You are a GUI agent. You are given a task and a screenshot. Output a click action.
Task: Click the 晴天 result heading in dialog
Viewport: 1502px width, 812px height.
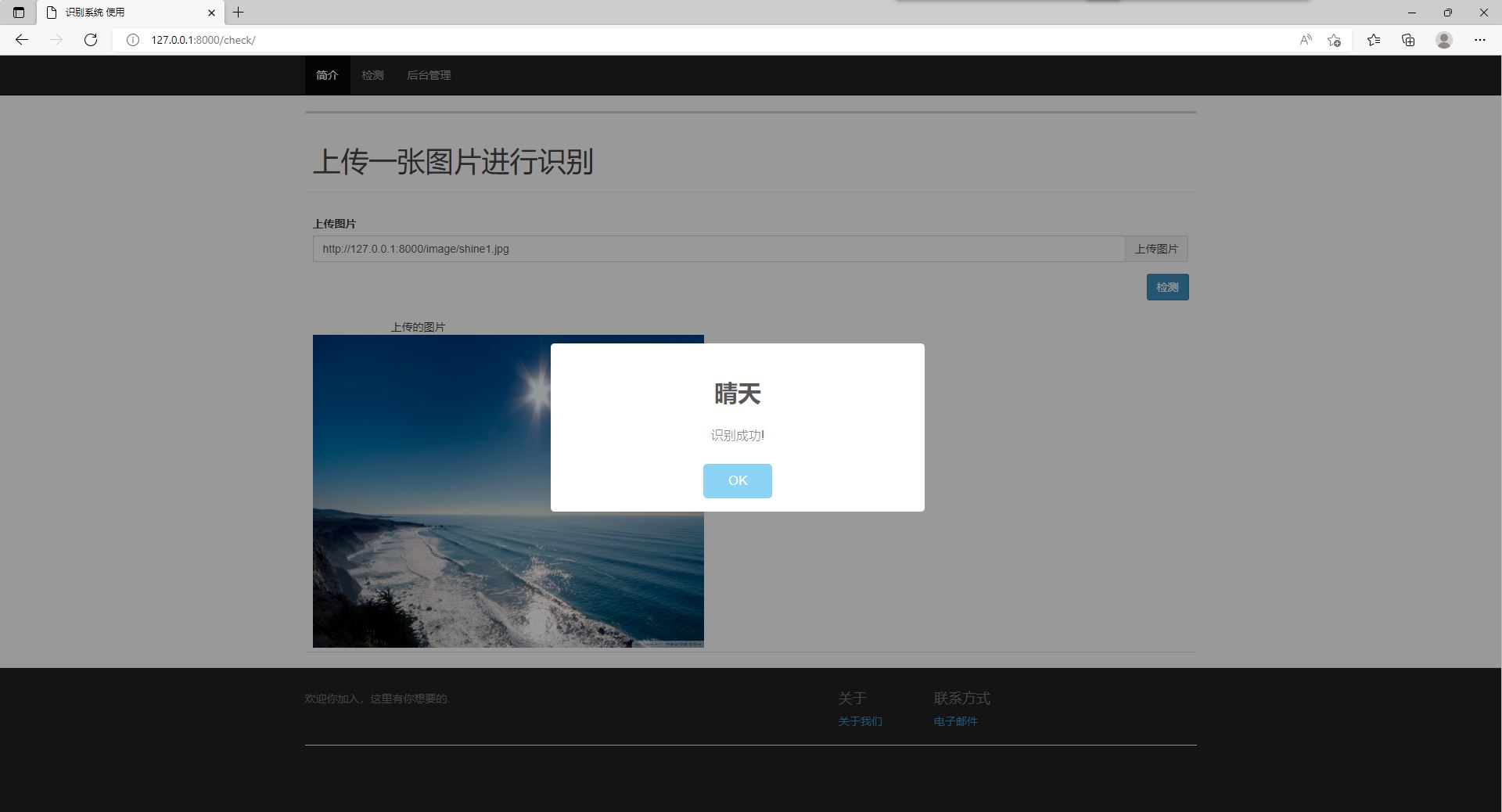[x=738, y=393]
